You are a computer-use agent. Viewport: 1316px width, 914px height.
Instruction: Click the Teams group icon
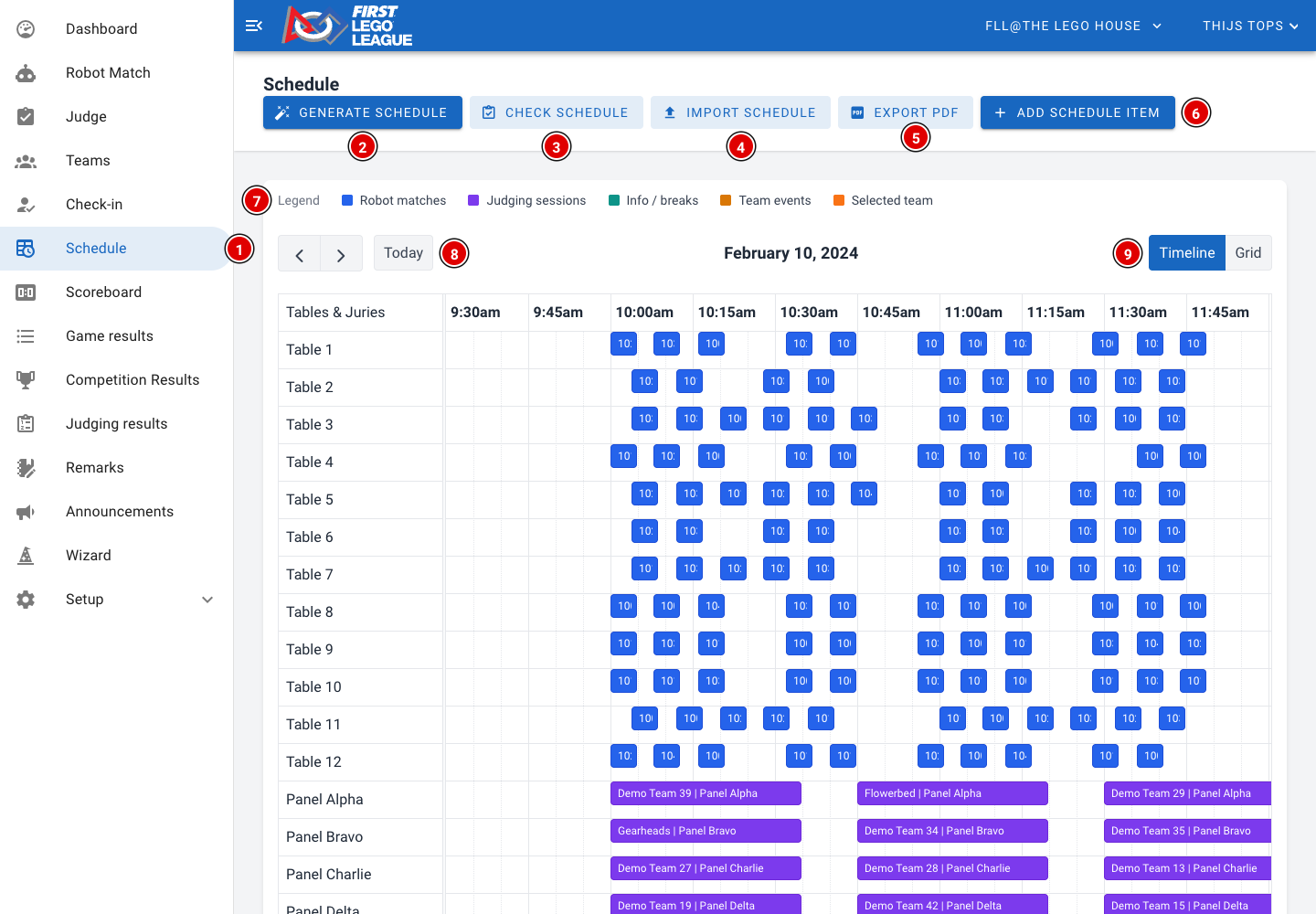click(26, 161)
